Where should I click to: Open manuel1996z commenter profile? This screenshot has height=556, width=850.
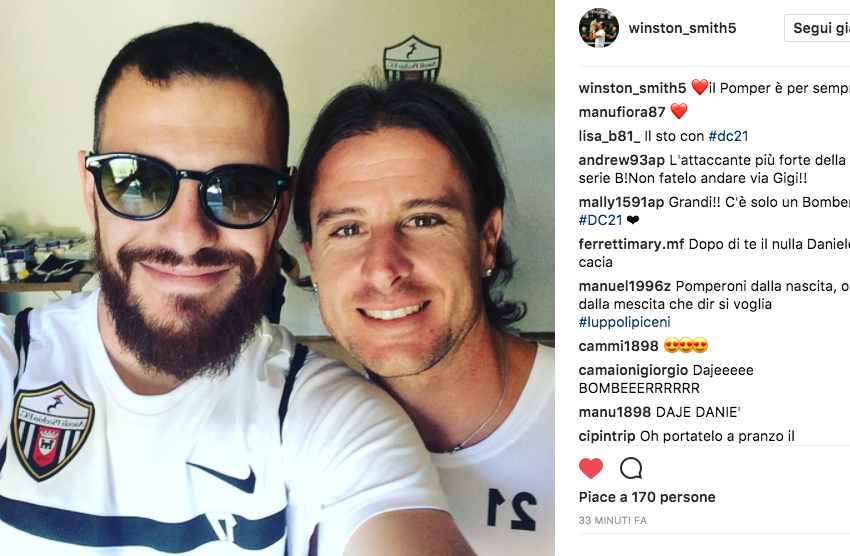pyautogui.click(x=624, y=286)
